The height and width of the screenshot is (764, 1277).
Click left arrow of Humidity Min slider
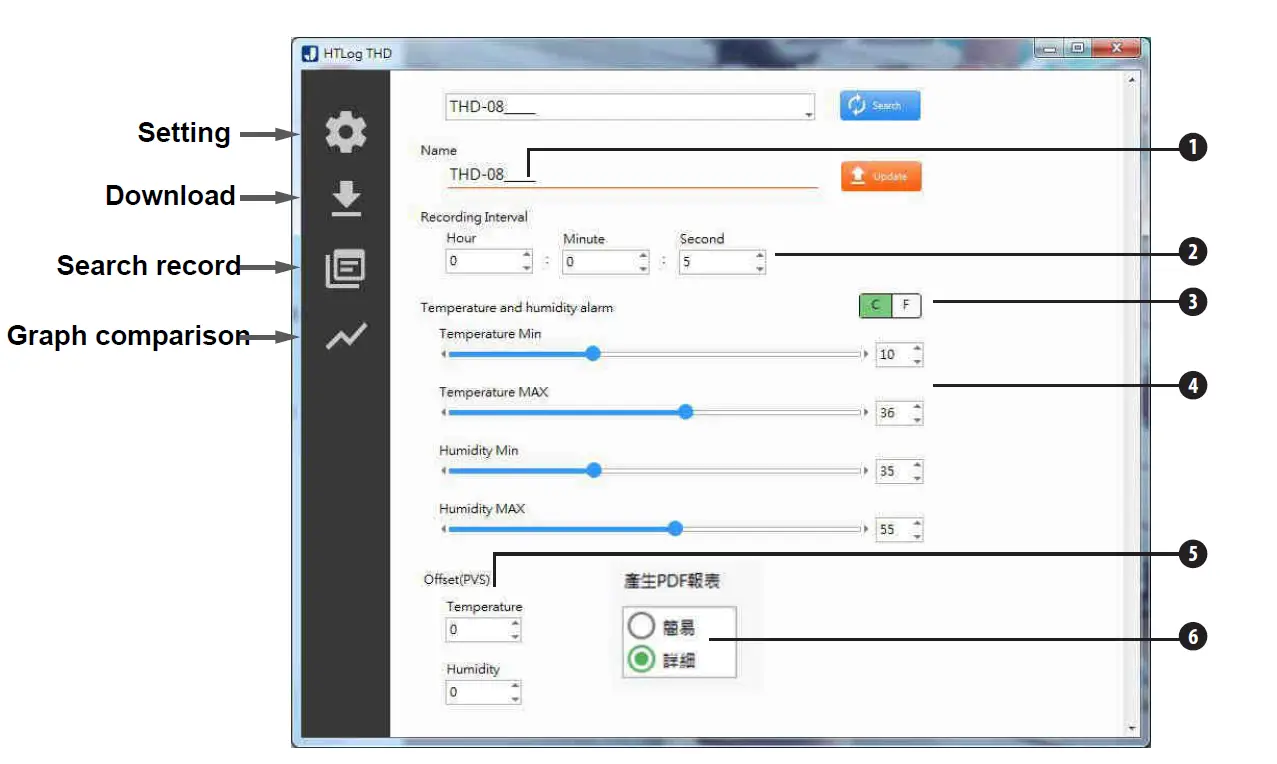[443, 470]
